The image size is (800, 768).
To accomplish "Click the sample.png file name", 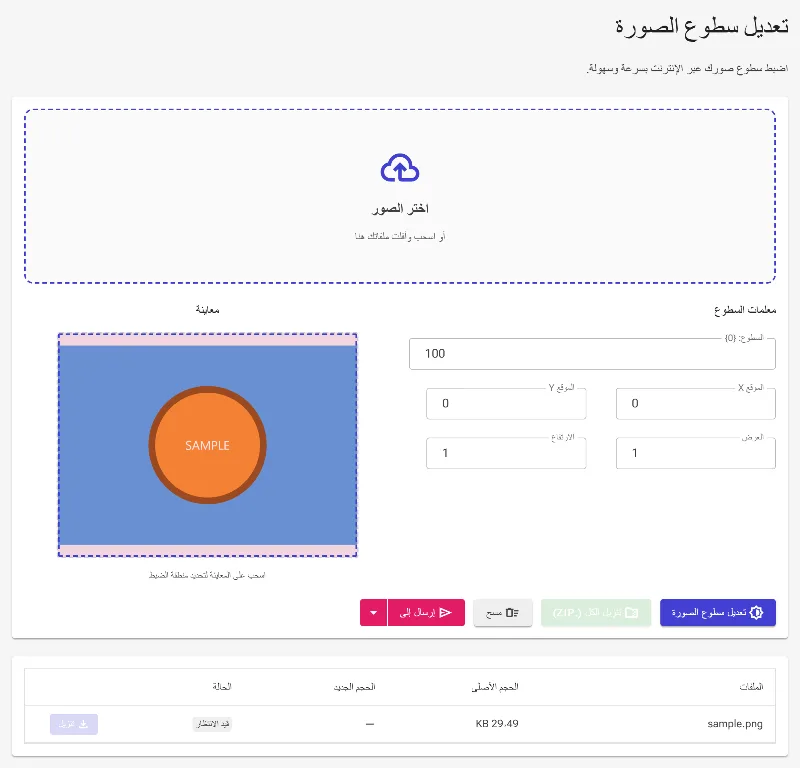I will click(x=735, y=724).
